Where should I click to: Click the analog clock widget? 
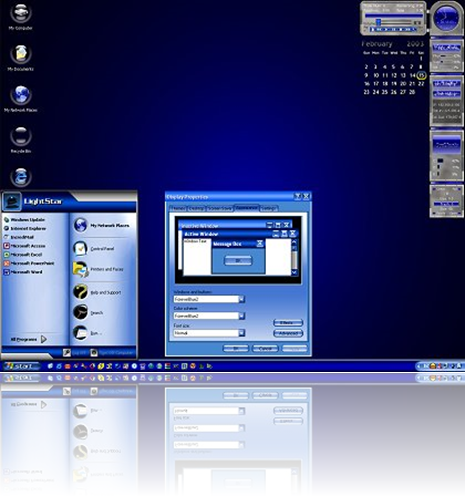click(x=446, y=18)
